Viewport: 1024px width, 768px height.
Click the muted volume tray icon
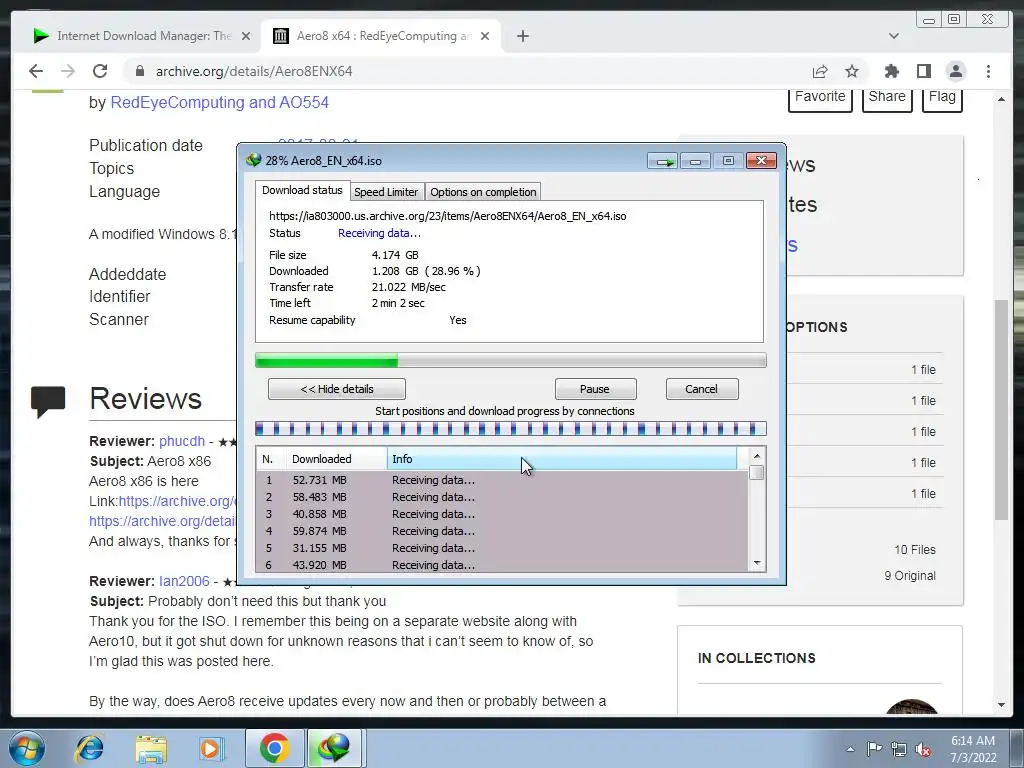923,750
